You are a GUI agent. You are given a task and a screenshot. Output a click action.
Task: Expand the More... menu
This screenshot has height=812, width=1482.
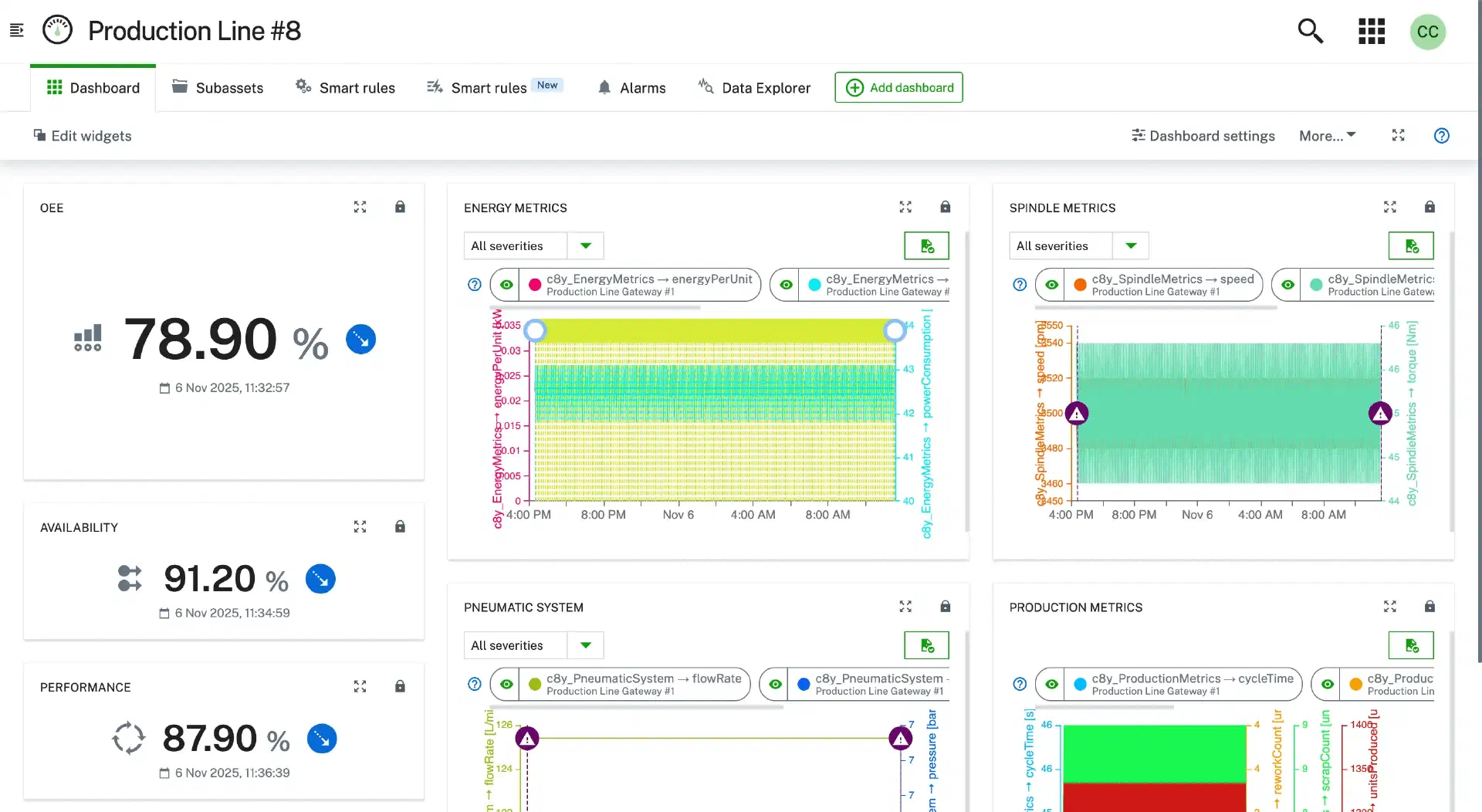click(1327, 136)
